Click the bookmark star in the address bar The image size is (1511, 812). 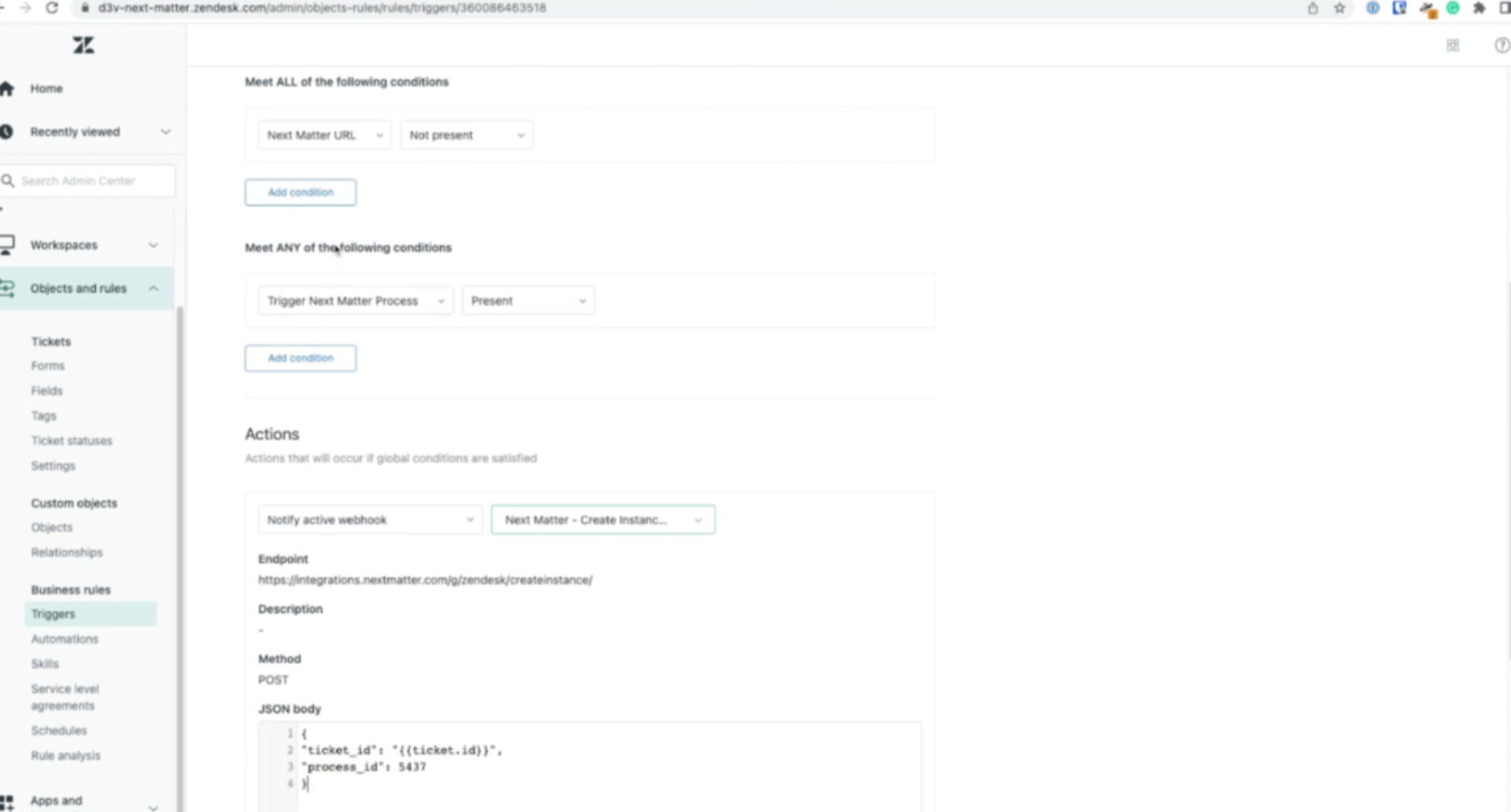click(1338, 9)
